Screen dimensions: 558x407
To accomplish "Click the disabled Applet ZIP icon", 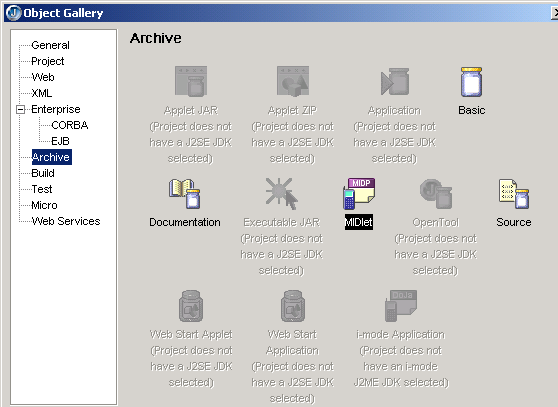I will [x=293, y=81].
